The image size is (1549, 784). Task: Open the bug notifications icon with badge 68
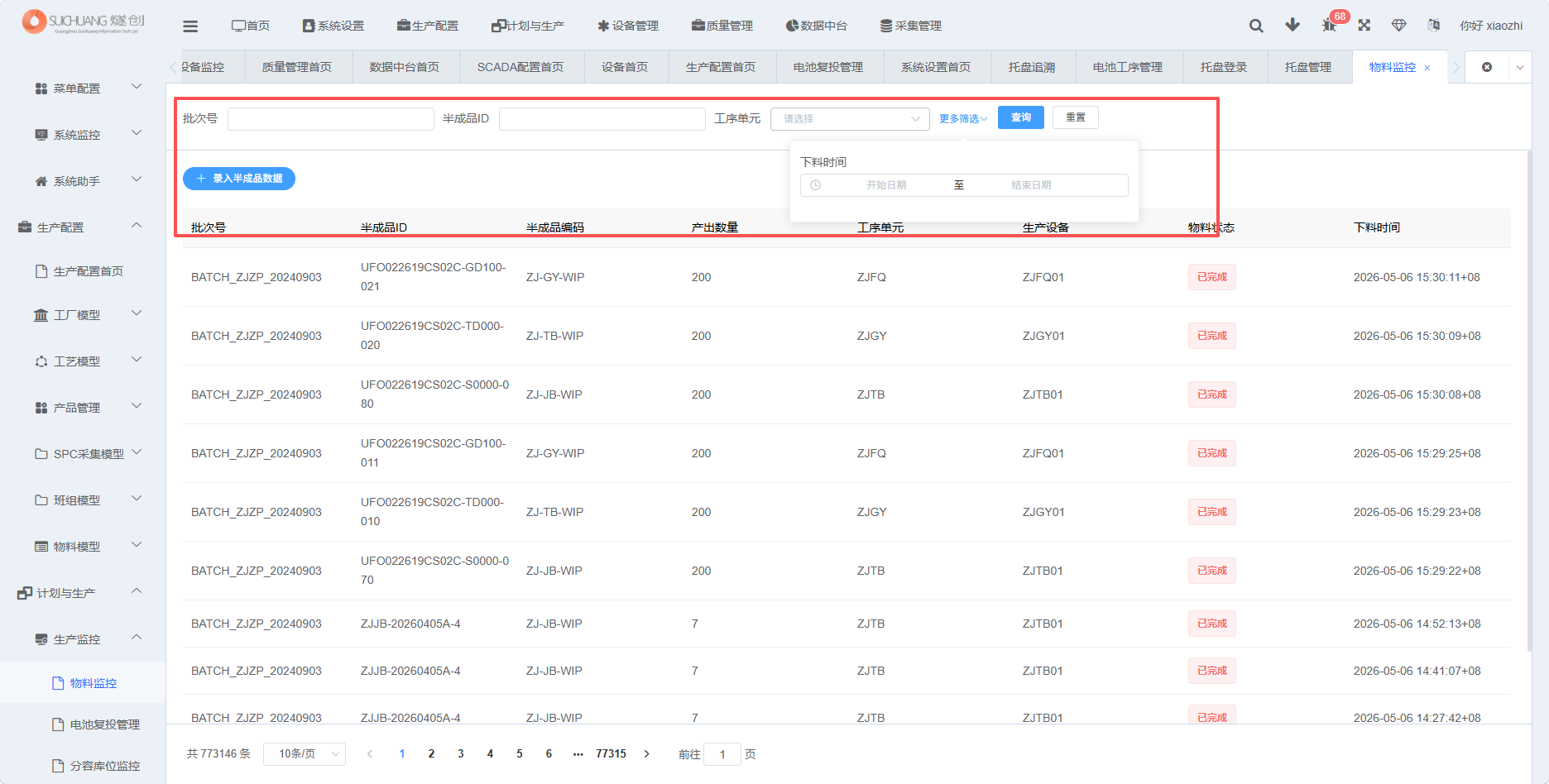point(1330,26)
